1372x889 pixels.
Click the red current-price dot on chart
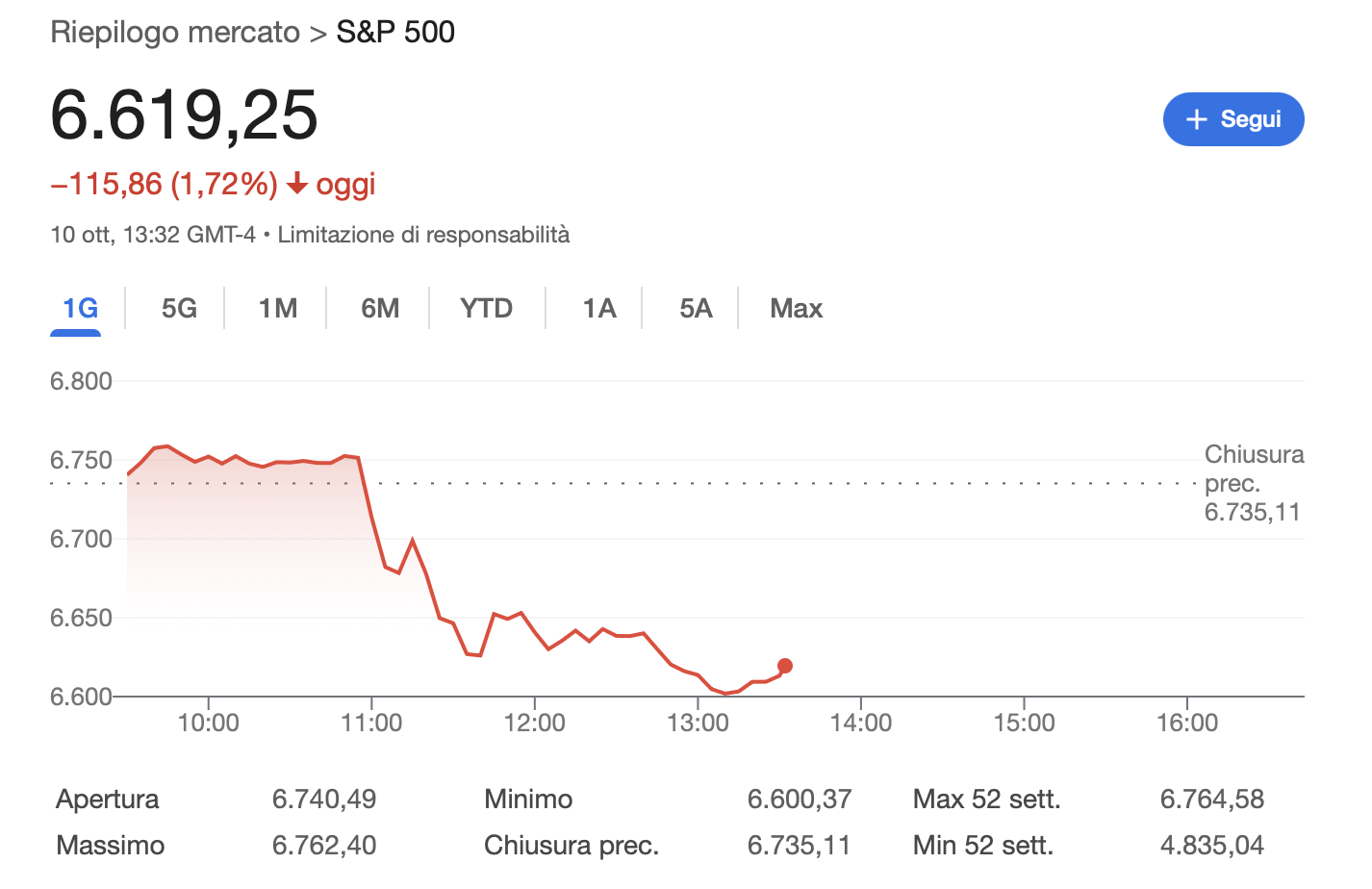click(784, 666)
